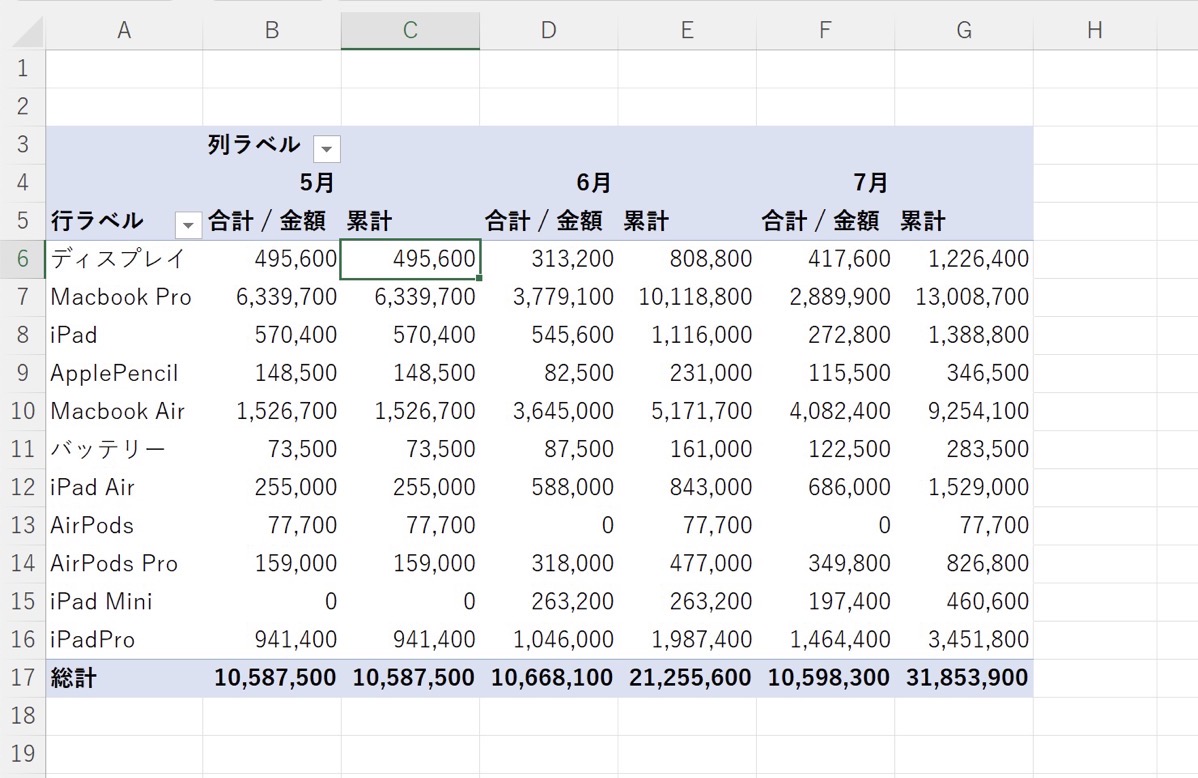1198x778 pixels.
Task: Click grand total 10,668,100
Action: [x=549, y=678]
